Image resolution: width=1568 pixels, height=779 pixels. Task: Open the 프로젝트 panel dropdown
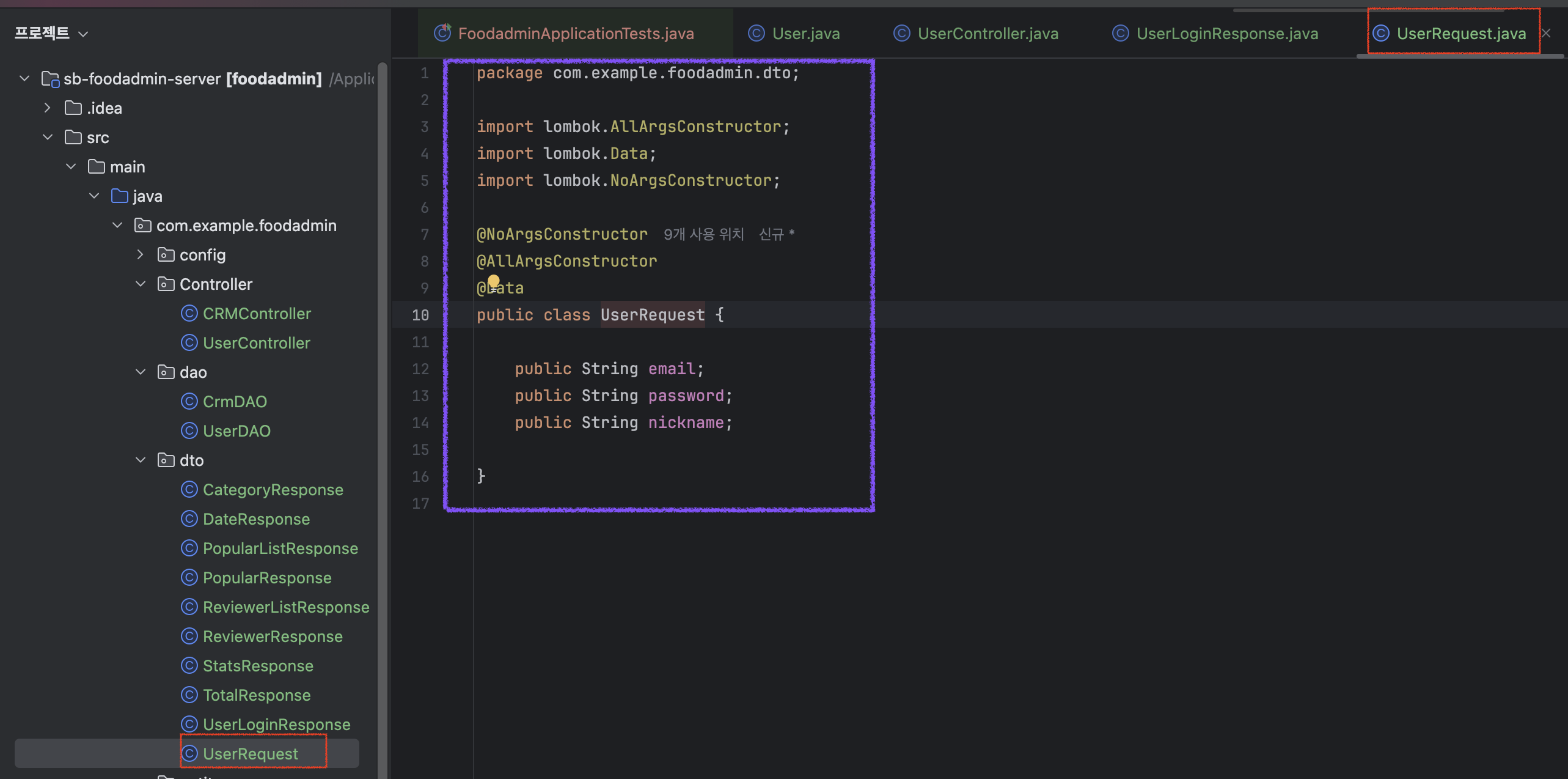(84, 34)
